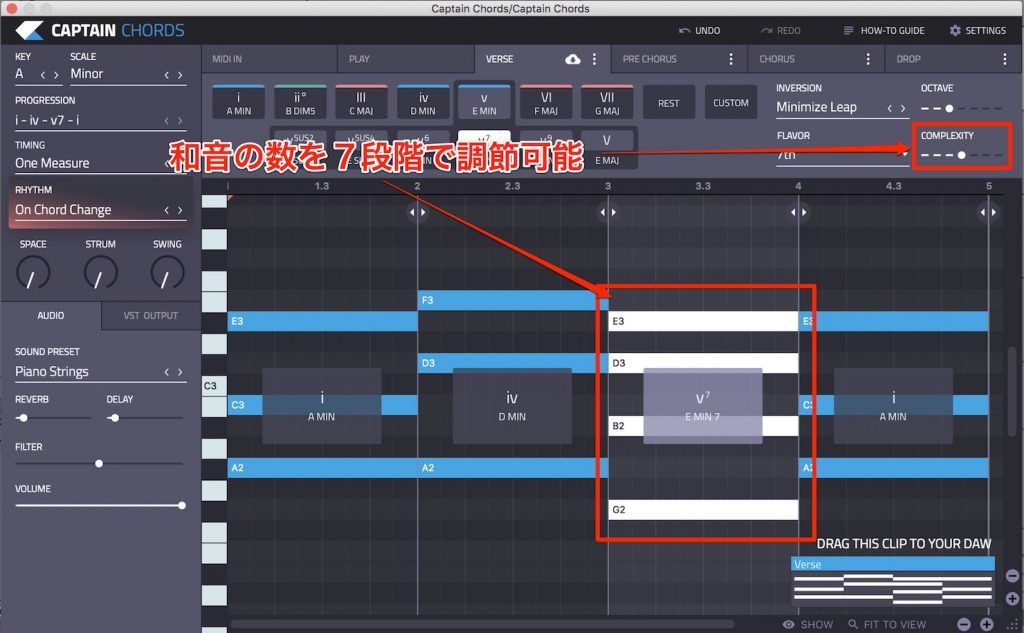Click the plus zoom icon beside clip preview
The height and width of the screenshot is (633, 1024).
coord(1012,598)
